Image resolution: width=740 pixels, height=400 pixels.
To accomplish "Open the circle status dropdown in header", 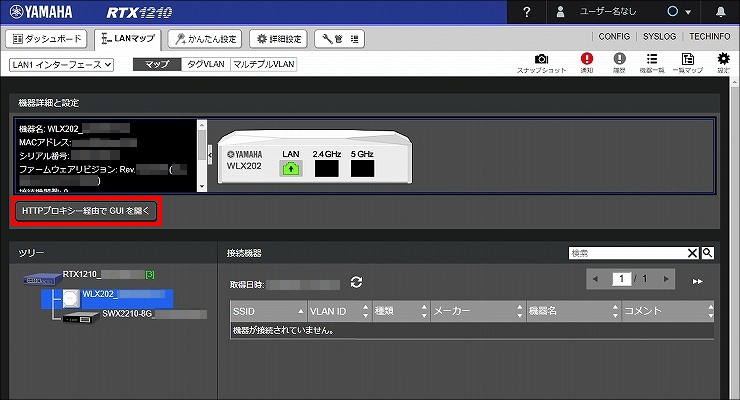I will (679, 12).
